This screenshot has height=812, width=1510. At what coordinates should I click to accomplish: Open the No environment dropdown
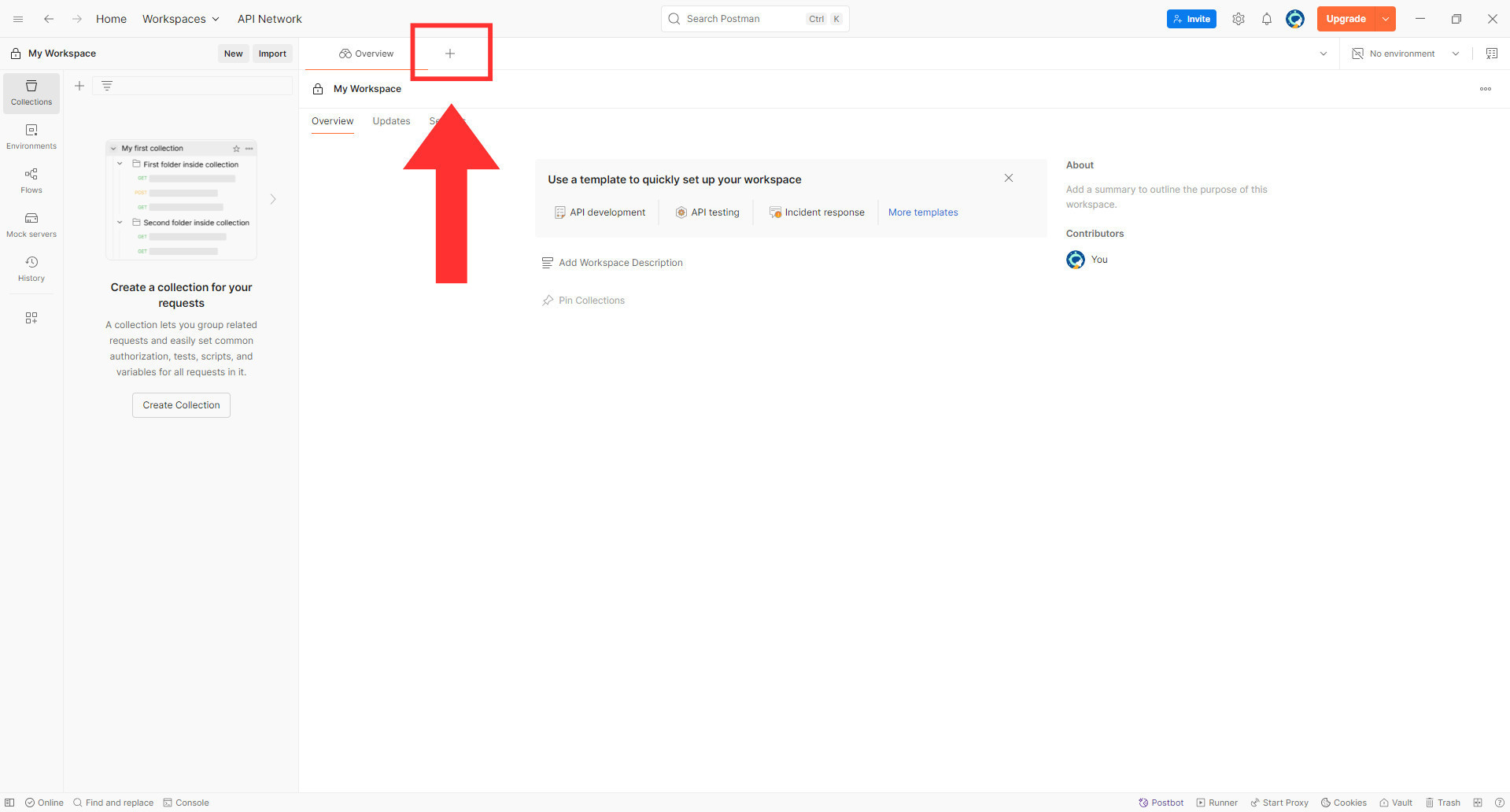tap(1405, 54)
